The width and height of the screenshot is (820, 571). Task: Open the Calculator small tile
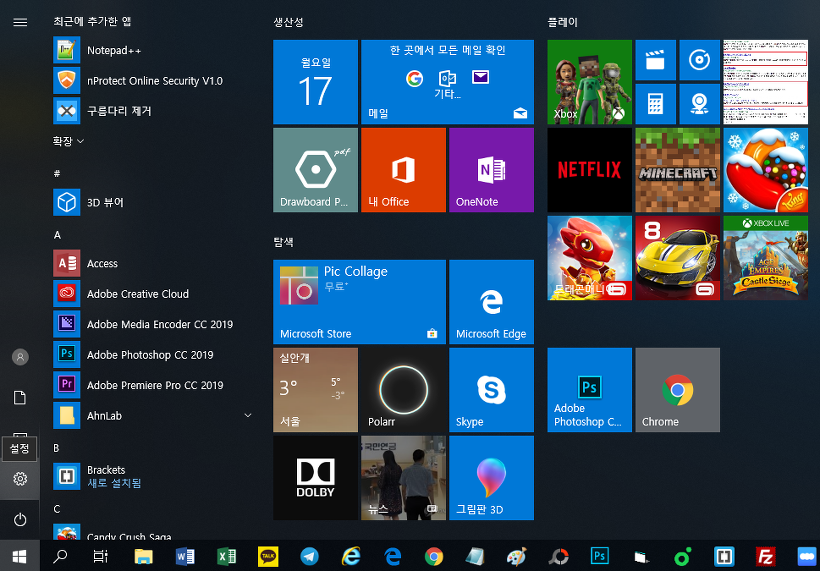point(655,104)
